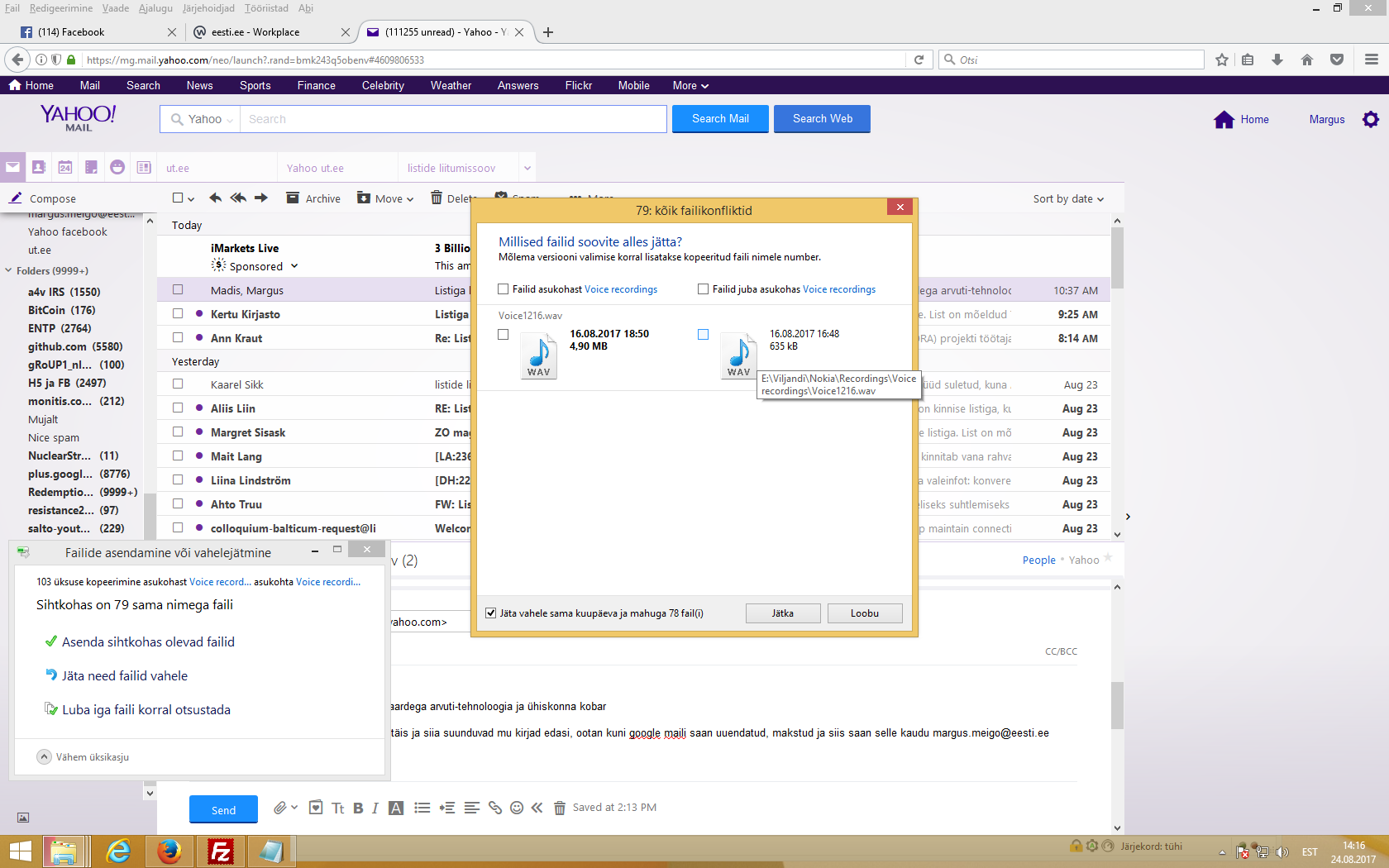Image resolution: width=1389 pixels, height=868 pixels.
Task: Open the Contacts icon in Yahoo Mail
Action: click(39, 167)
